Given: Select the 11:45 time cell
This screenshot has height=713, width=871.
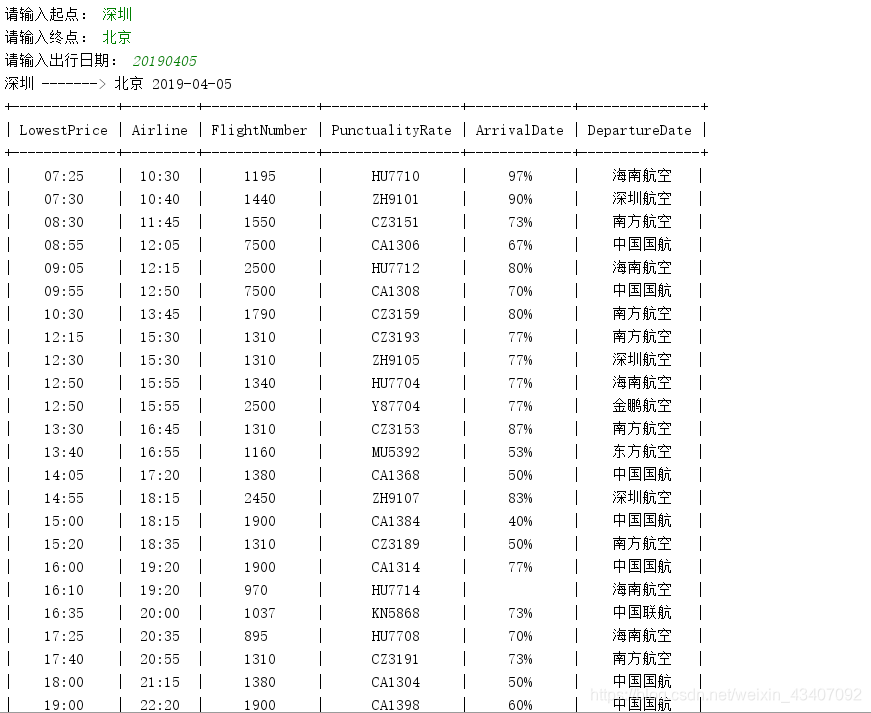Looking at the screenshot, I should 159,222.
